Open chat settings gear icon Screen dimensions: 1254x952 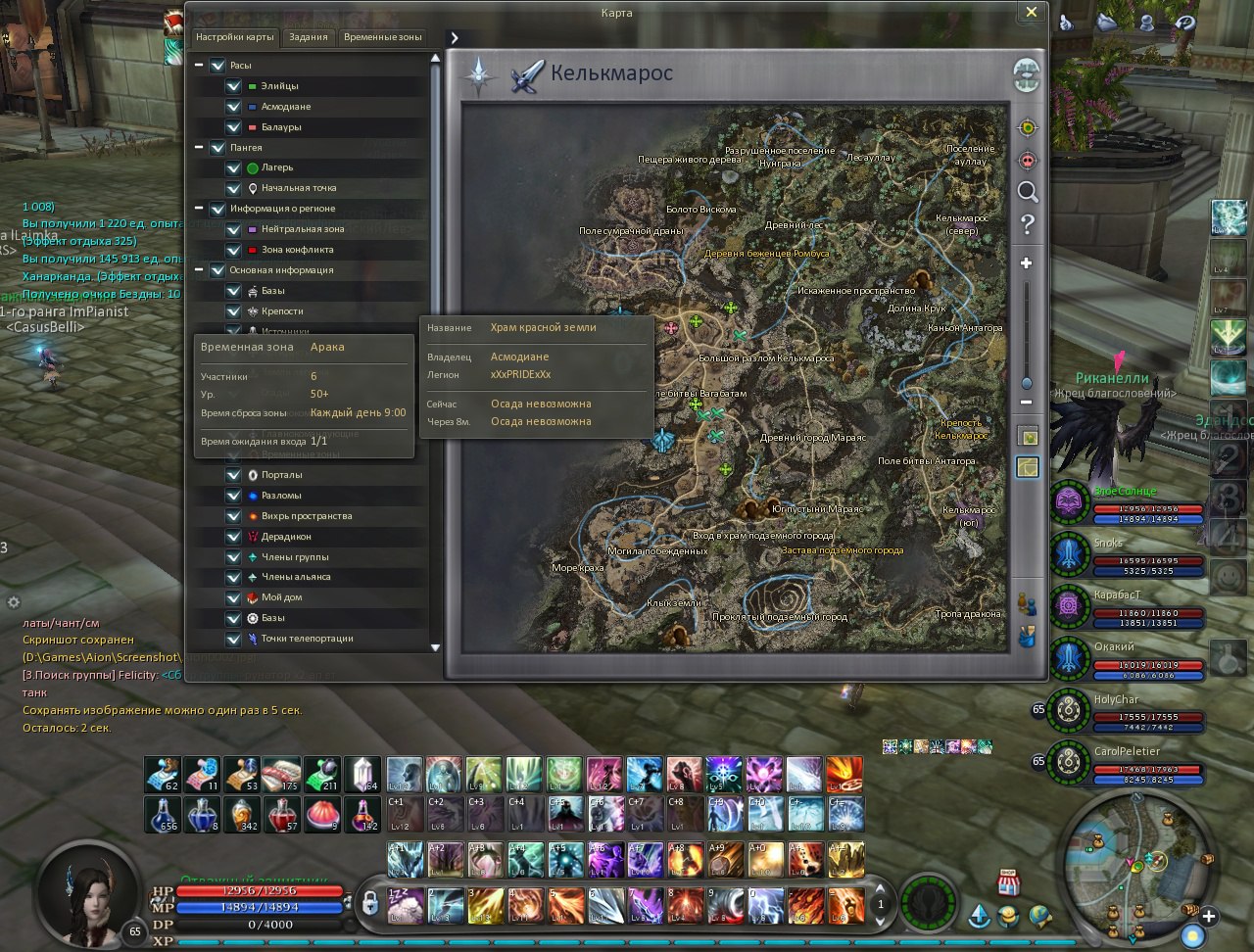(14, 601)
